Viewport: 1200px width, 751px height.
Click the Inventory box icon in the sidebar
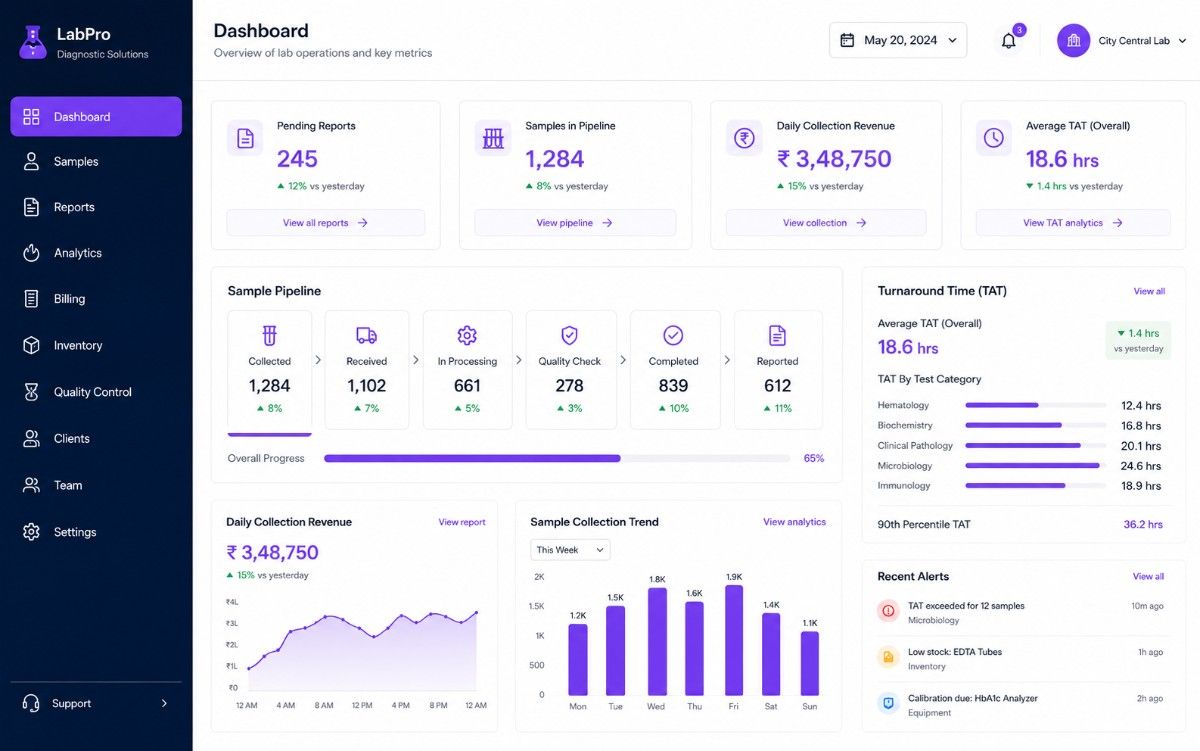tap(31, 345)
